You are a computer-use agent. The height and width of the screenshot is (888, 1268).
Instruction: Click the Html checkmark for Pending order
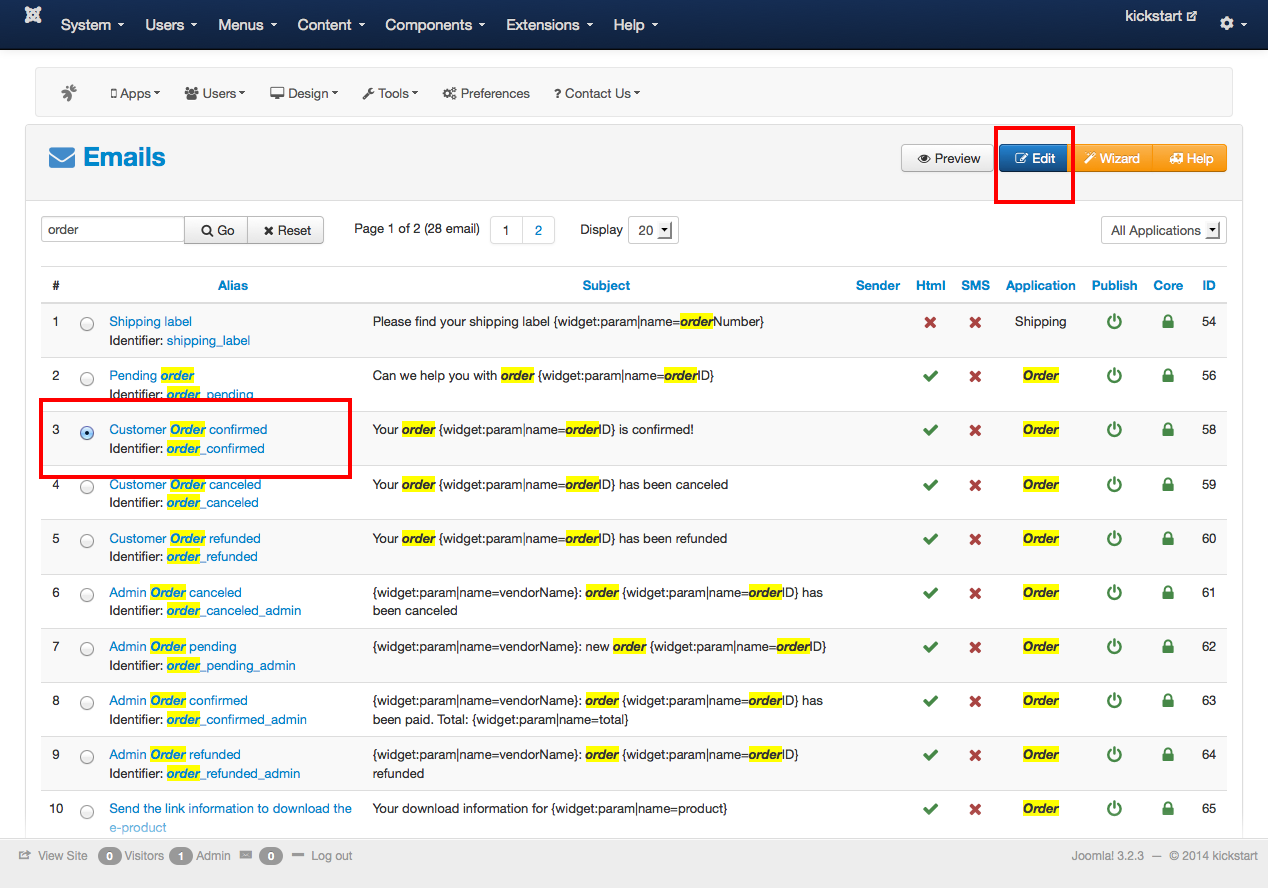point(930,376)
